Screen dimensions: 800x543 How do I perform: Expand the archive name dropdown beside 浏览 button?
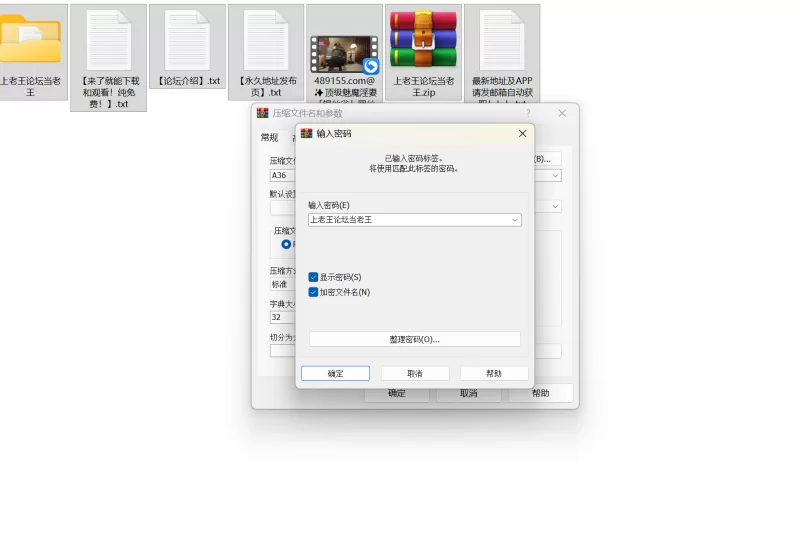[x=555, y=176]
